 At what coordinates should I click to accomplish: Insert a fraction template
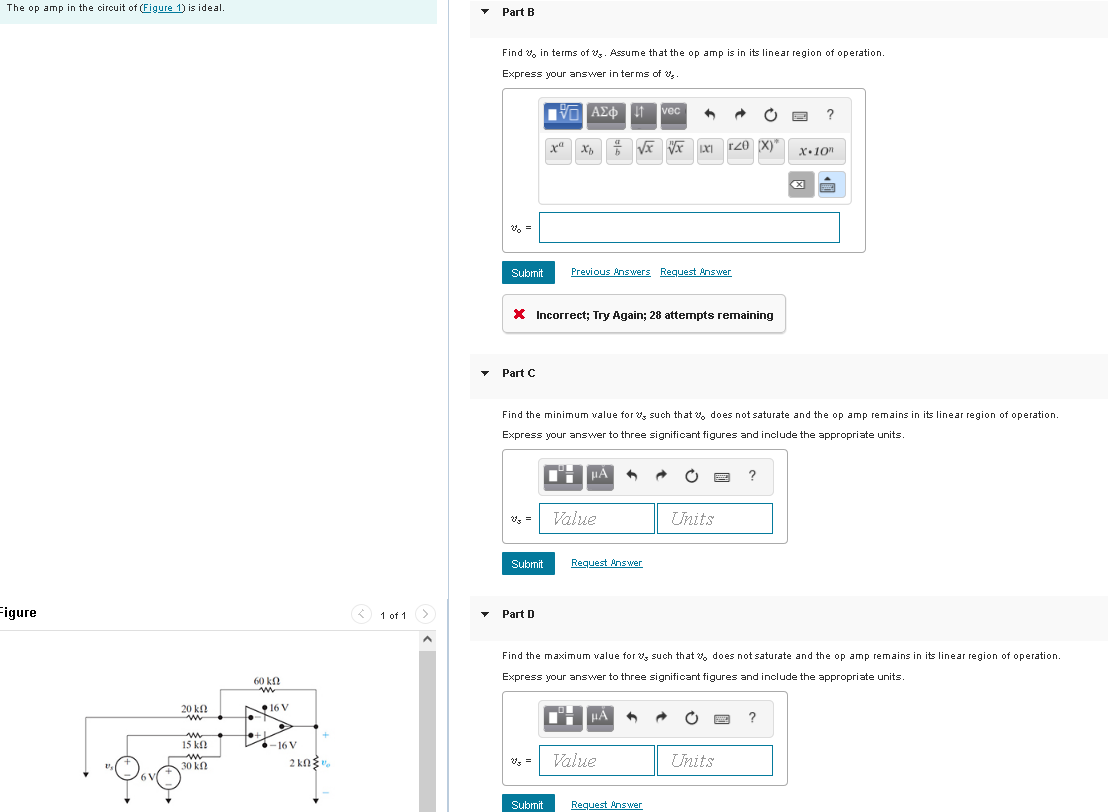pyautogui.click(x=618, y=151)
